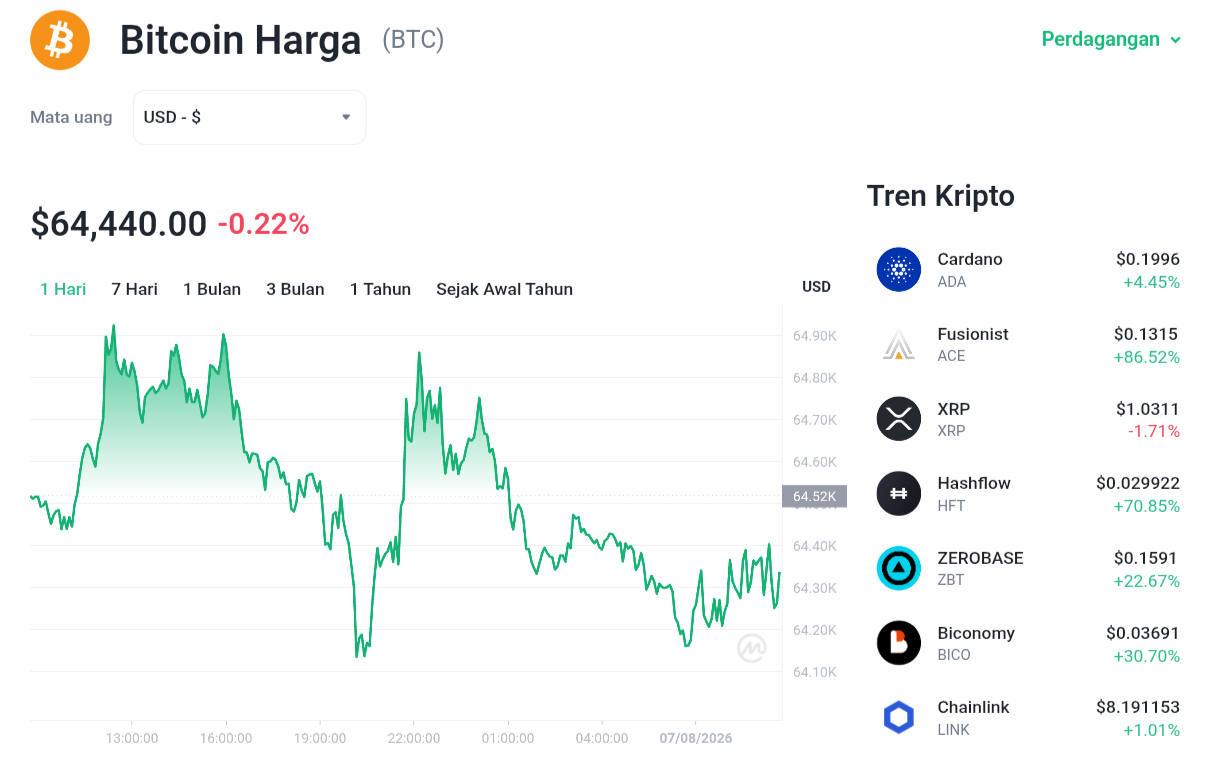Show the 3 Bulan chart range
Screen dimensions: 1220x759
[x=295, y=289]
